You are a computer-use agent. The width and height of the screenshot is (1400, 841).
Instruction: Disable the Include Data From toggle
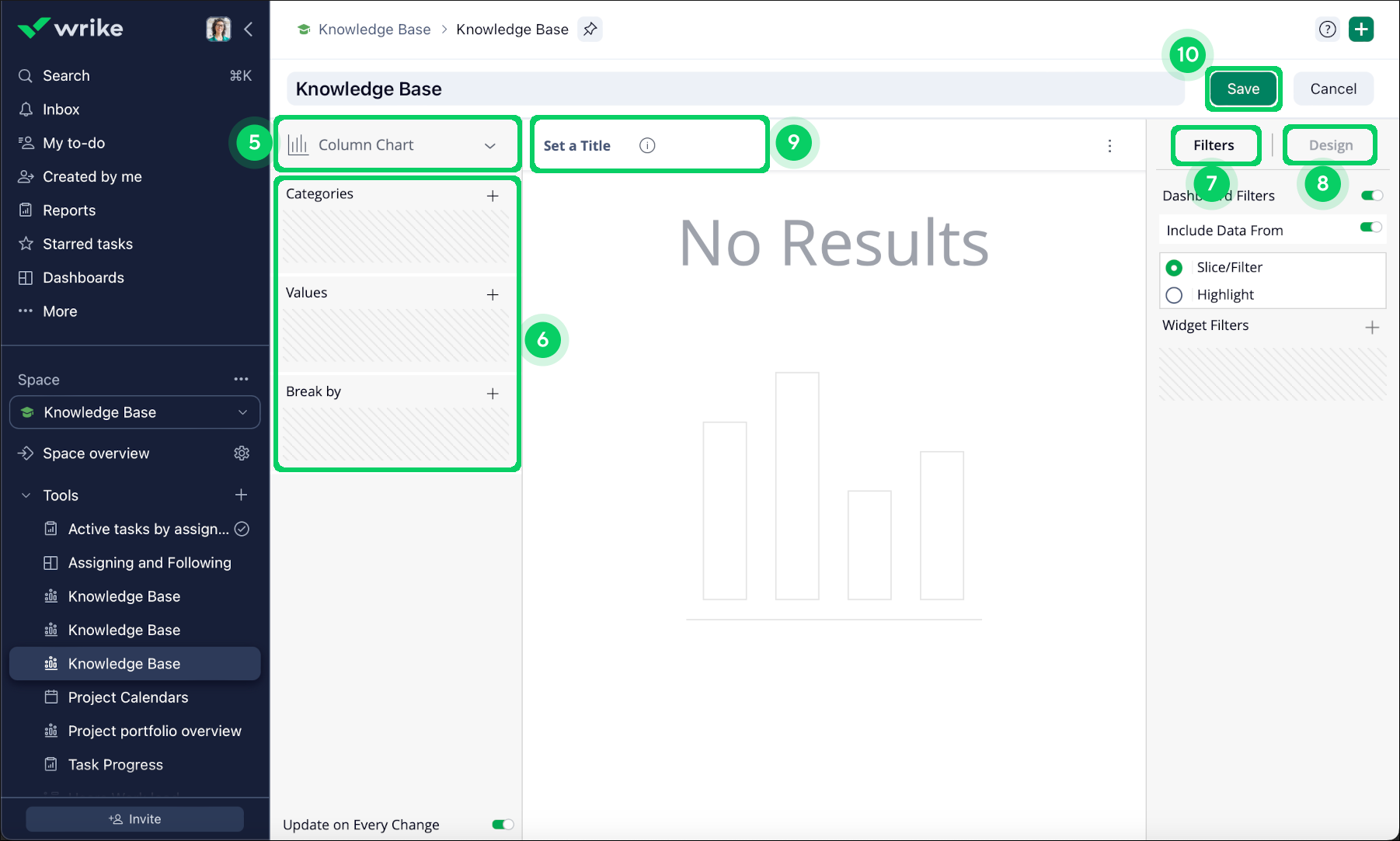click(x=1370, y=229)
